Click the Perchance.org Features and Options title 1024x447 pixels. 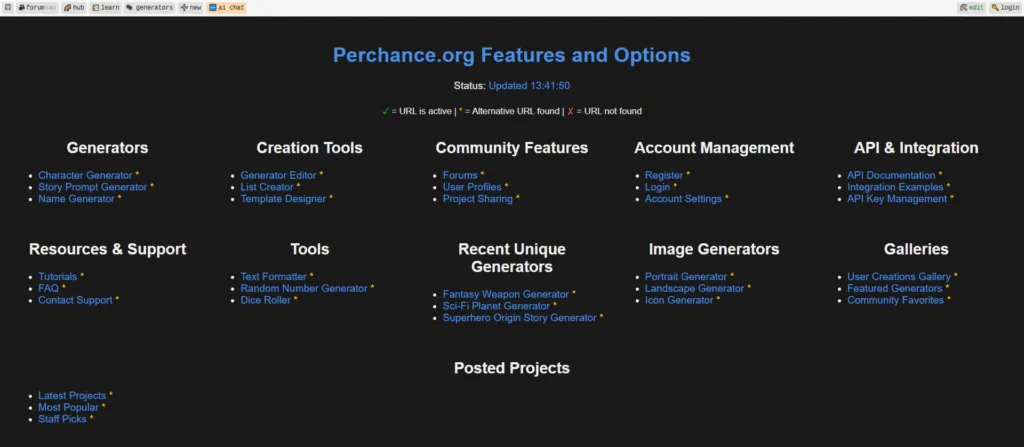511,55
